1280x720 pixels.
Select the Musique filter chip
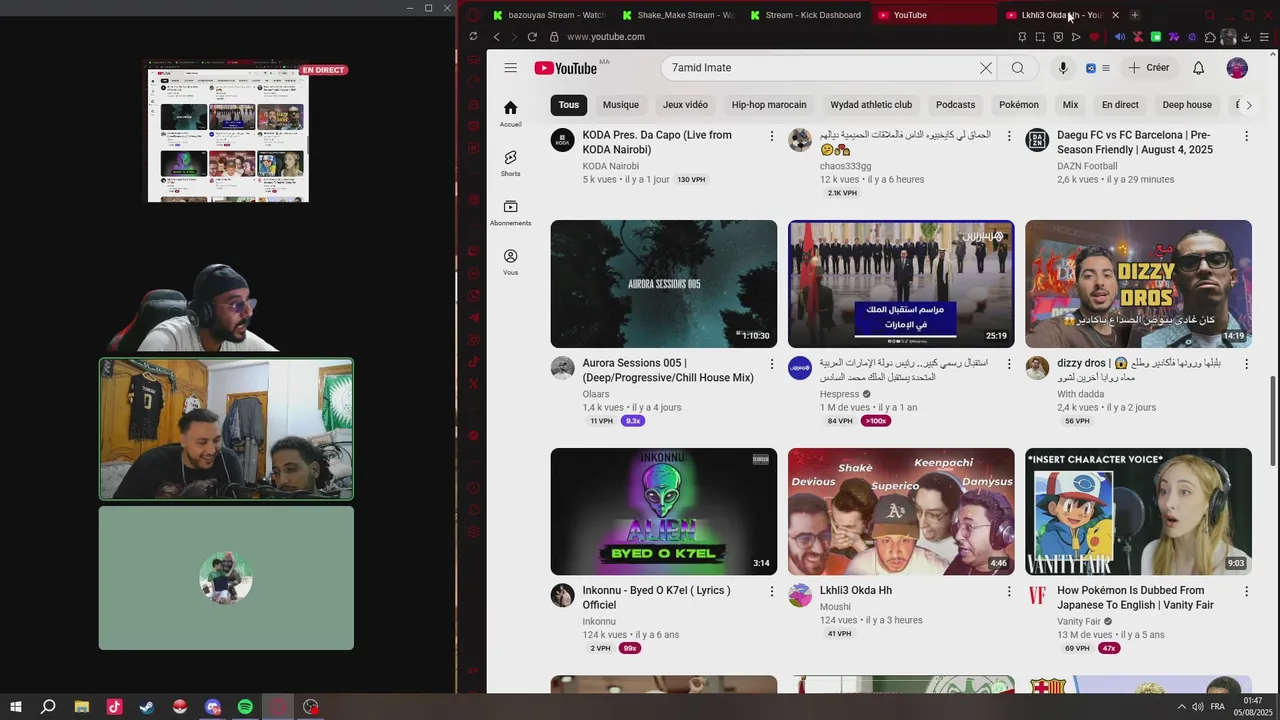[x=621, y=105]
